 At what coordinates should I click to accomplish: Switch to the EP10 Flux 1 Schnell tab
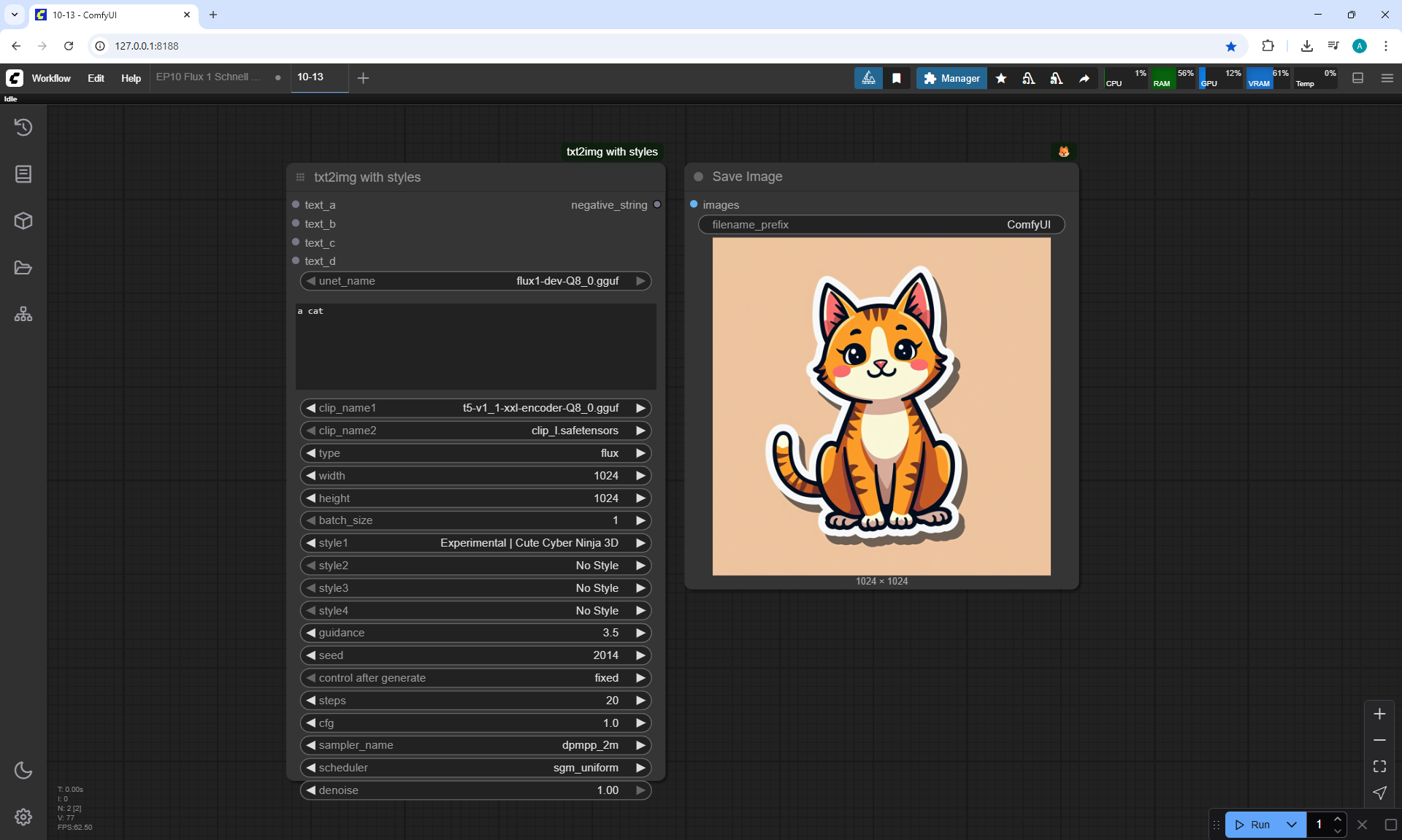[x=208, y=77]
